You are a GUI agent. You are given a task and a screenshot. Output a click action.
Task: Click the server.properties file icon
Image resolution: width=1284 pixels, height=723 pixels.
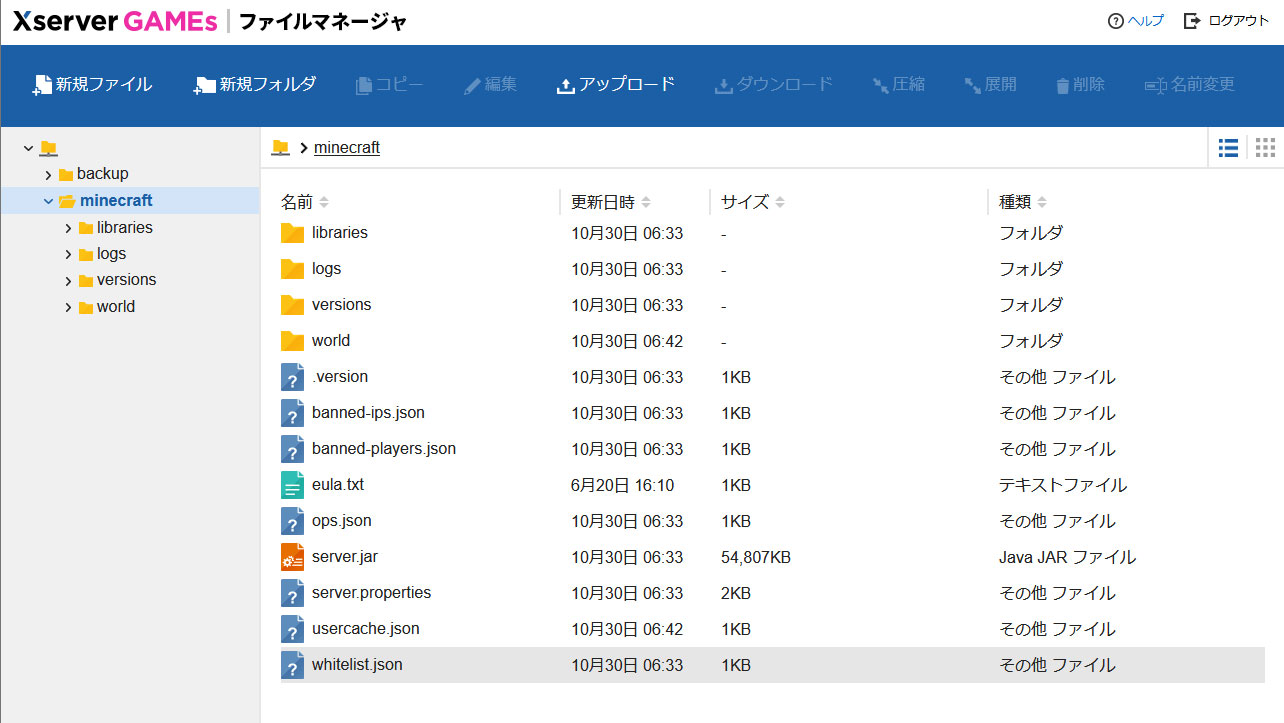tap(292, 593)
